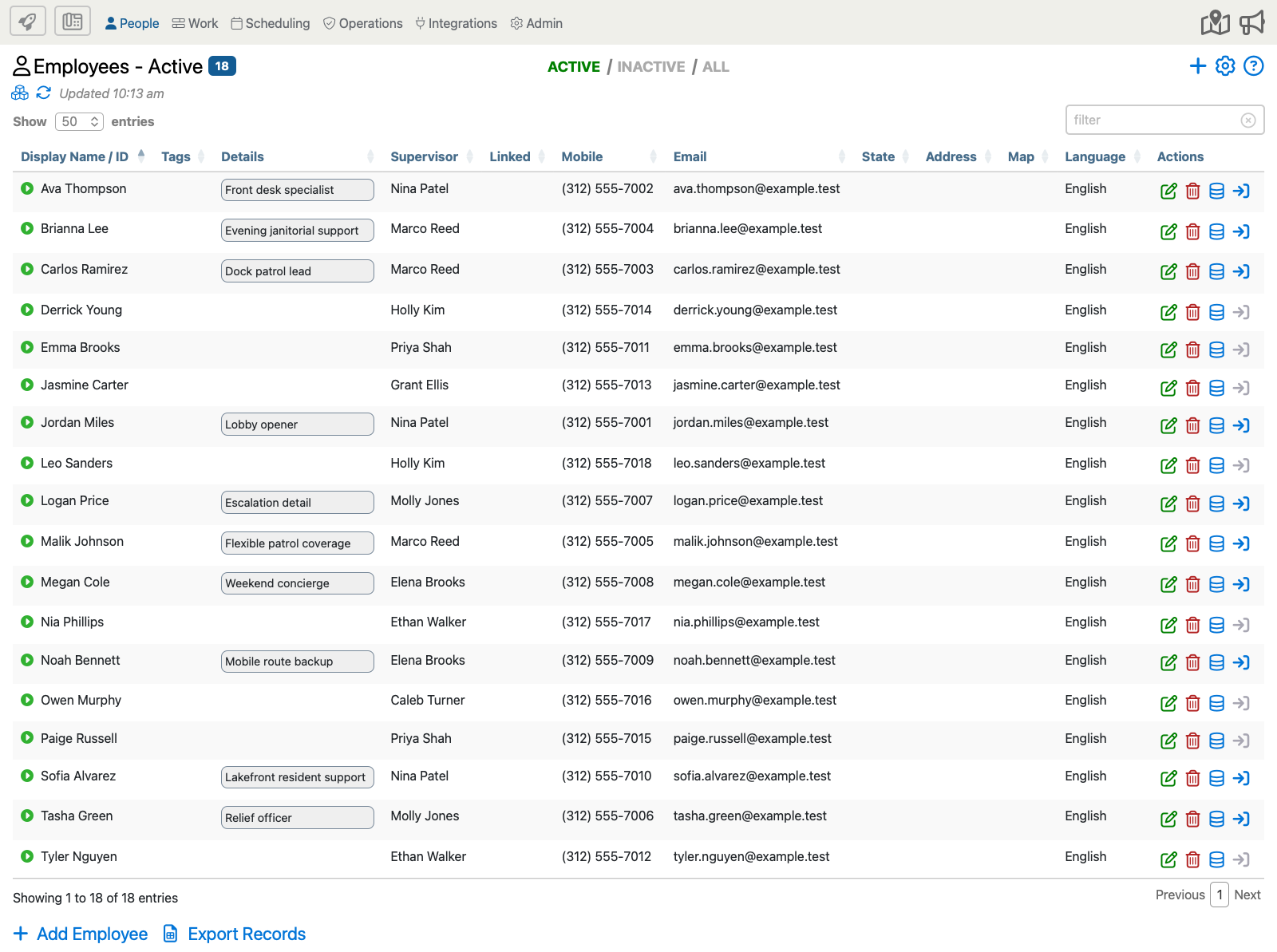Click Owen Murphy's green status icon
Viewport: 1277px width, 952px height.
tap(27, 700)
